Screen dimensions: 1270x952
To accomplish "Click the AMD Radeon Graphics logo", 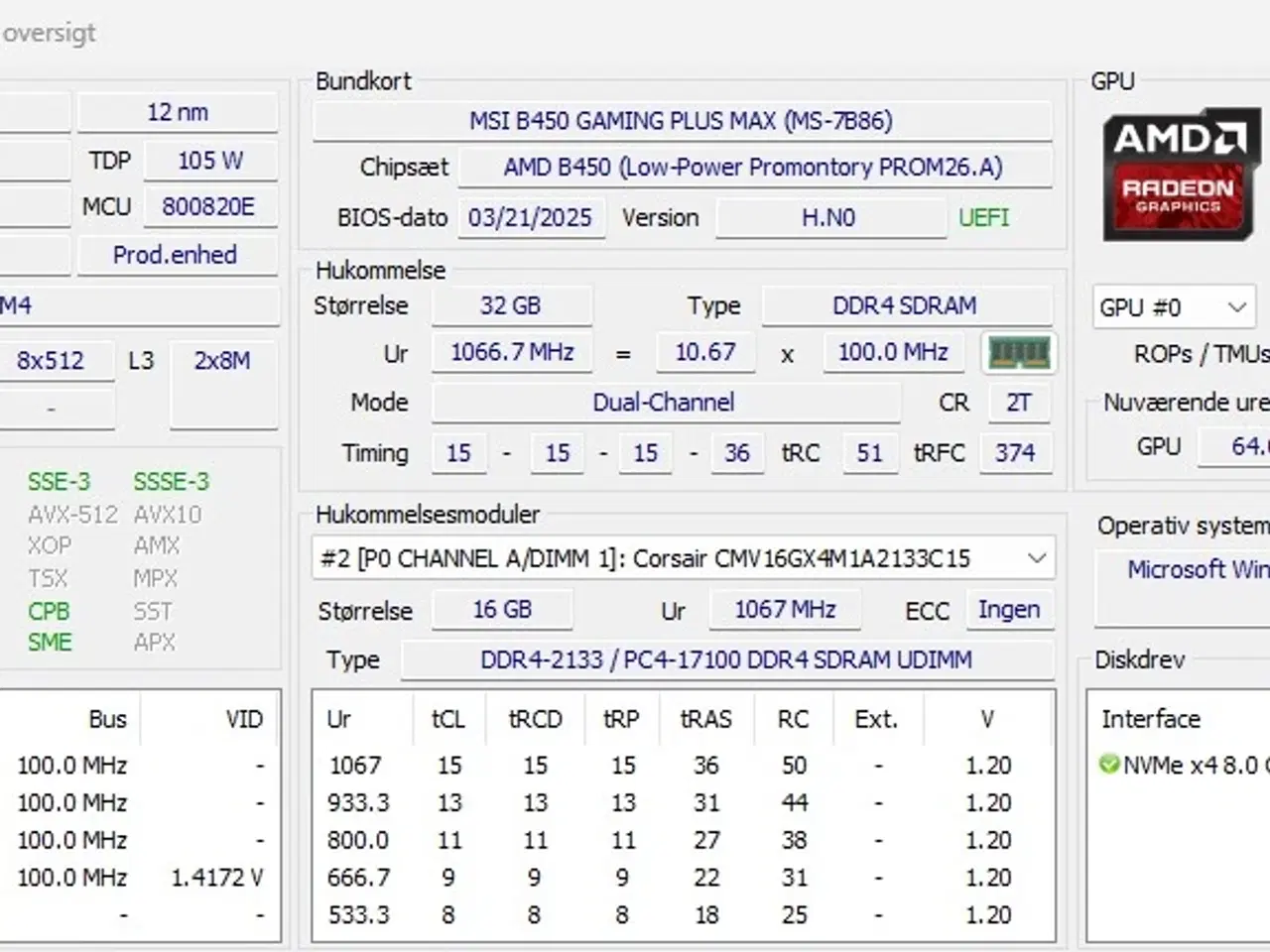I will [x=1180, y=175].
